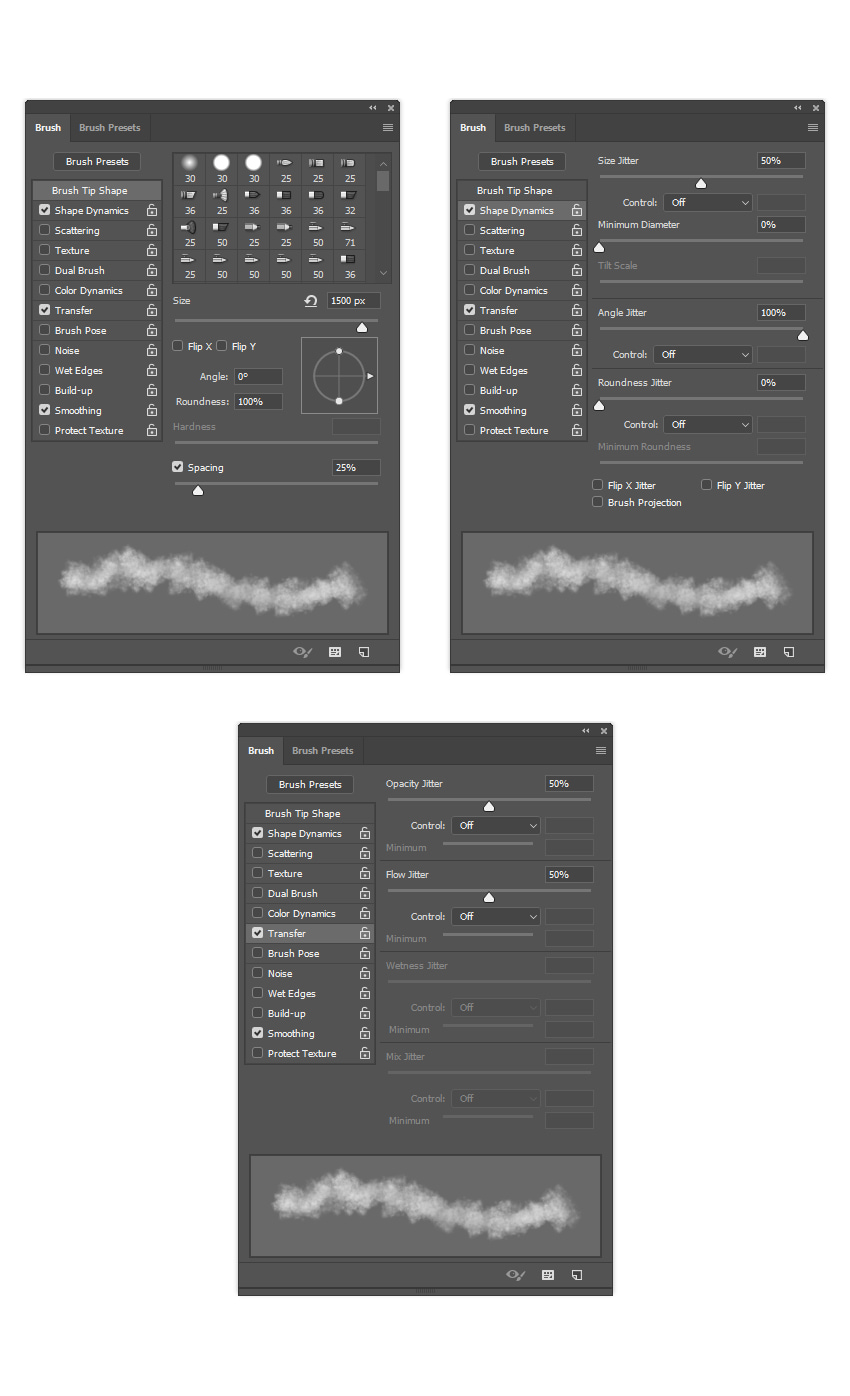Open the panel menu icon in the Spacing panel

[388, 128]
